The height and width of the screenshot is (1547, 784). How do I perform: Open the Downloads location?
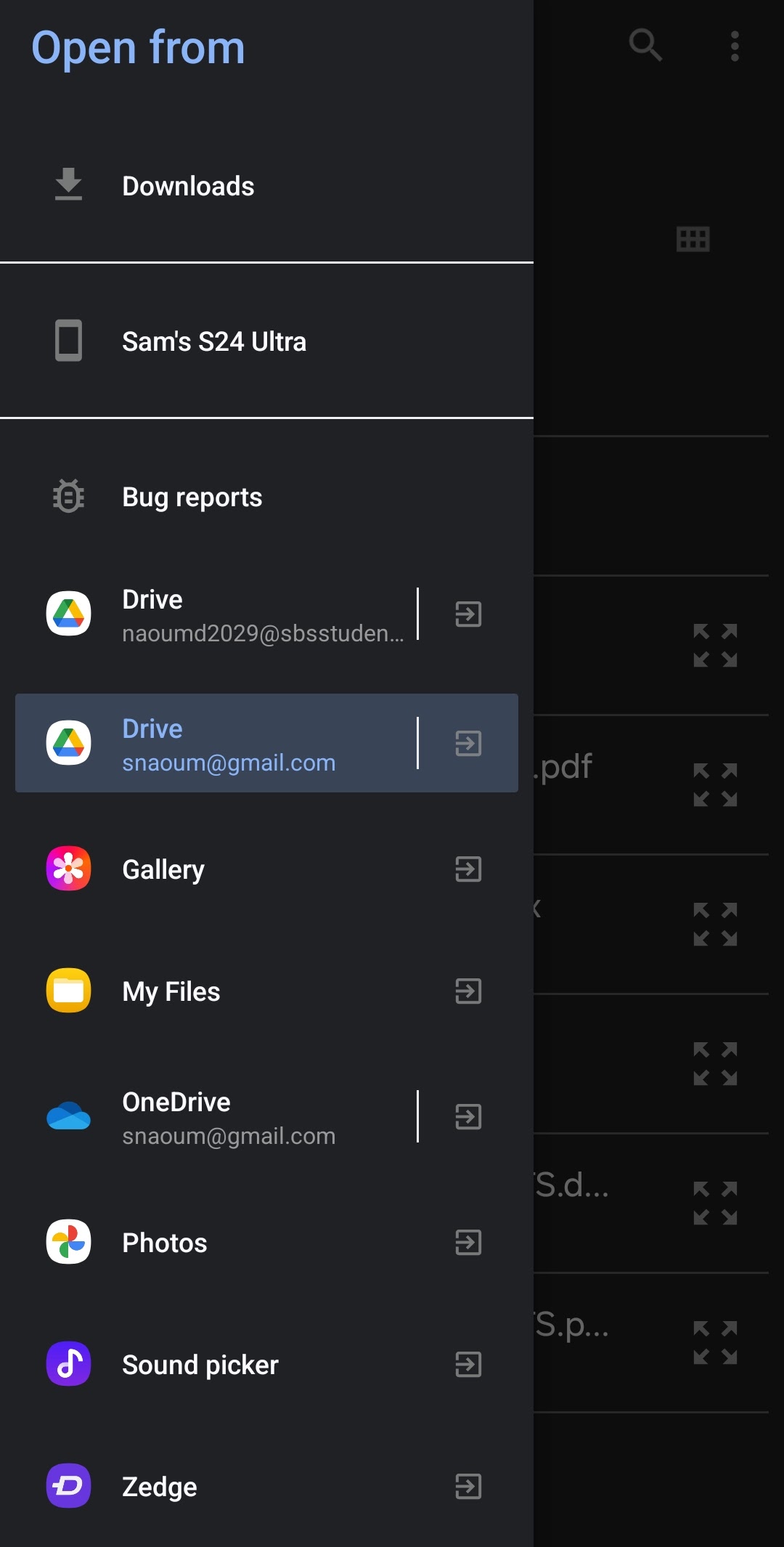pyautogui.click(x=266, y=186)
